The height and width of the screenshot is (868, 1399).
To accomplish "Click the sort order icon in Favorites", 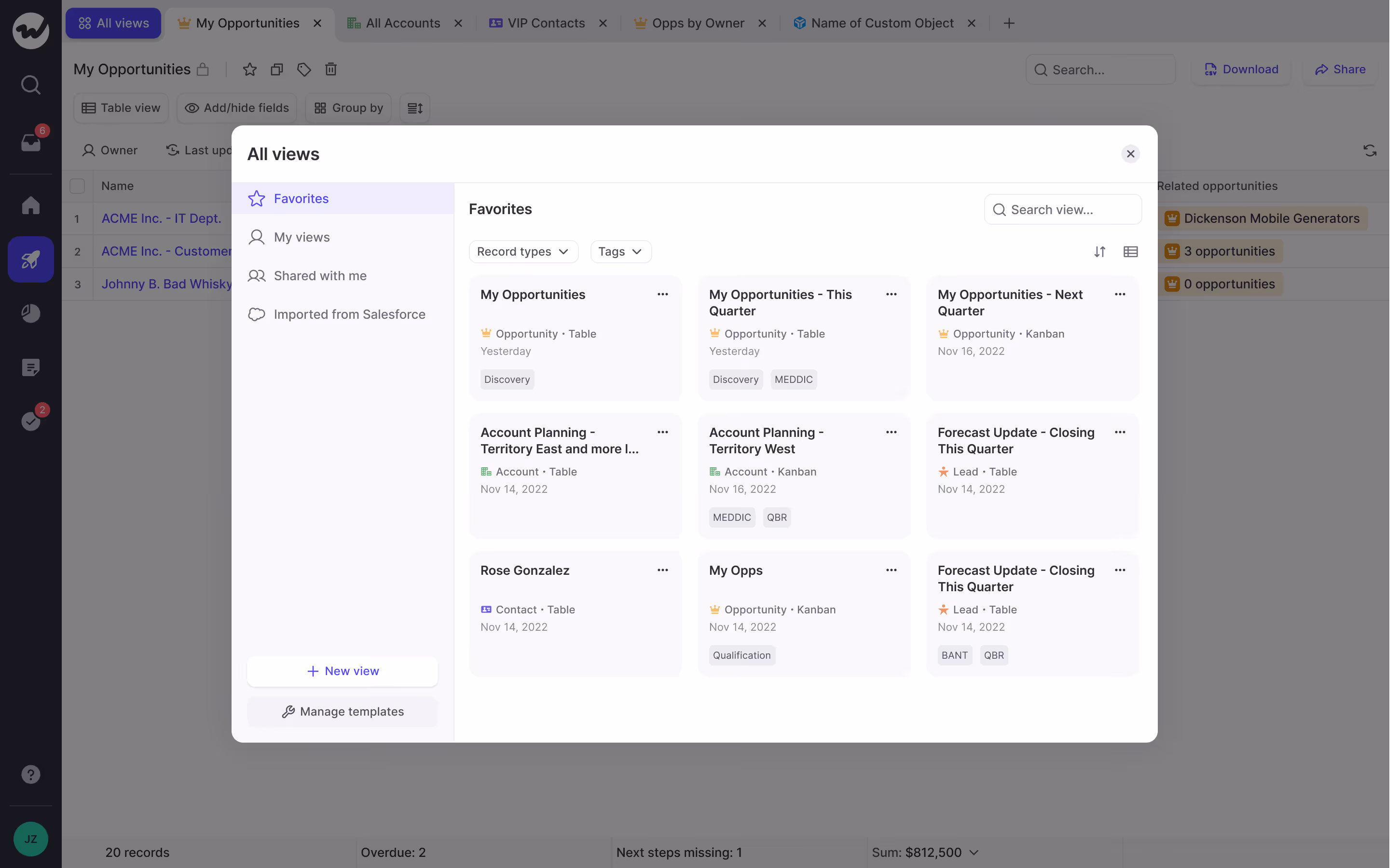I will [x=1099, y=251].
